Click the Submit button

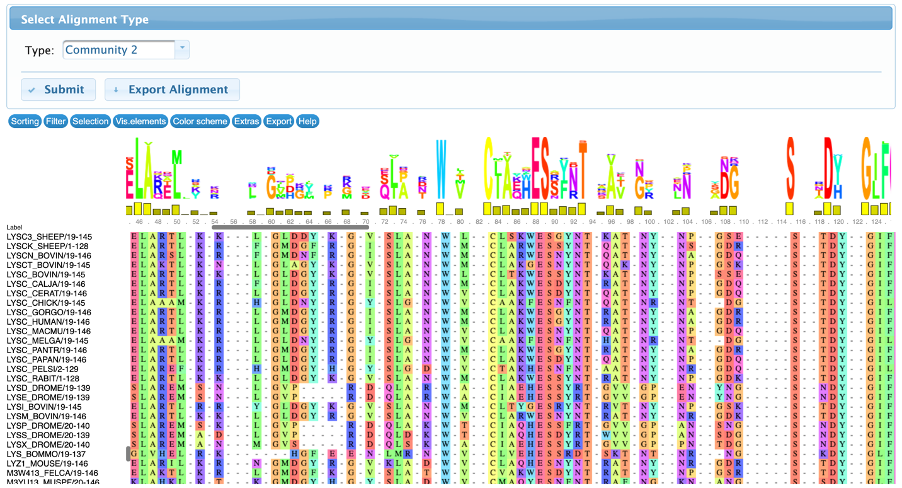tap(58, 90)
